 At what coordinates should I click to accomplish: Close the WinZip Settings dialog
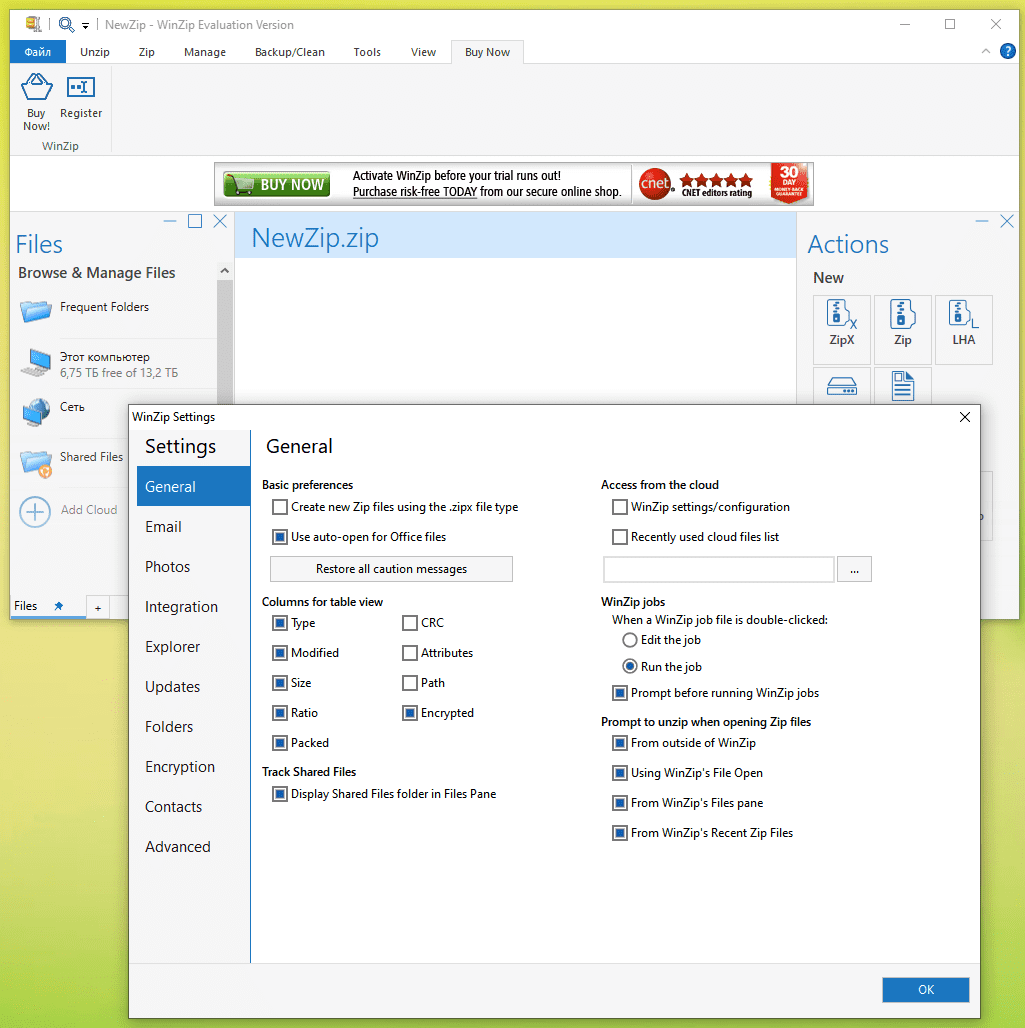coord(965,417)
